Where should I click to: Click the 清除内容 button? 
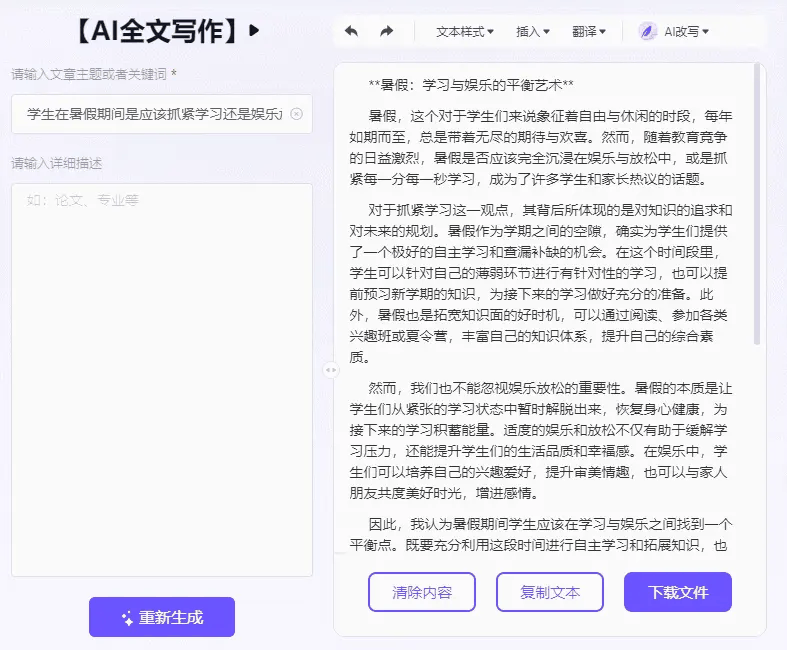coord(422,592)
